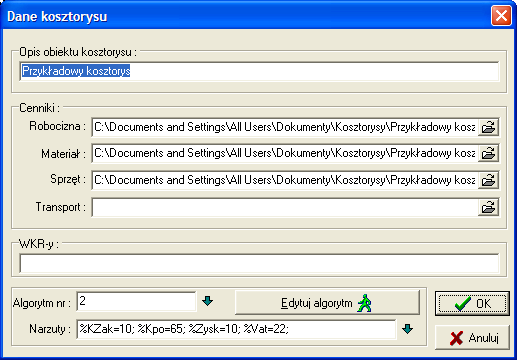Image resolution: width=517 pixels, height=360 pixels.
Task: Browse for the Robocizna price list file
Action: pyautogui.click(x=488, y=127)
